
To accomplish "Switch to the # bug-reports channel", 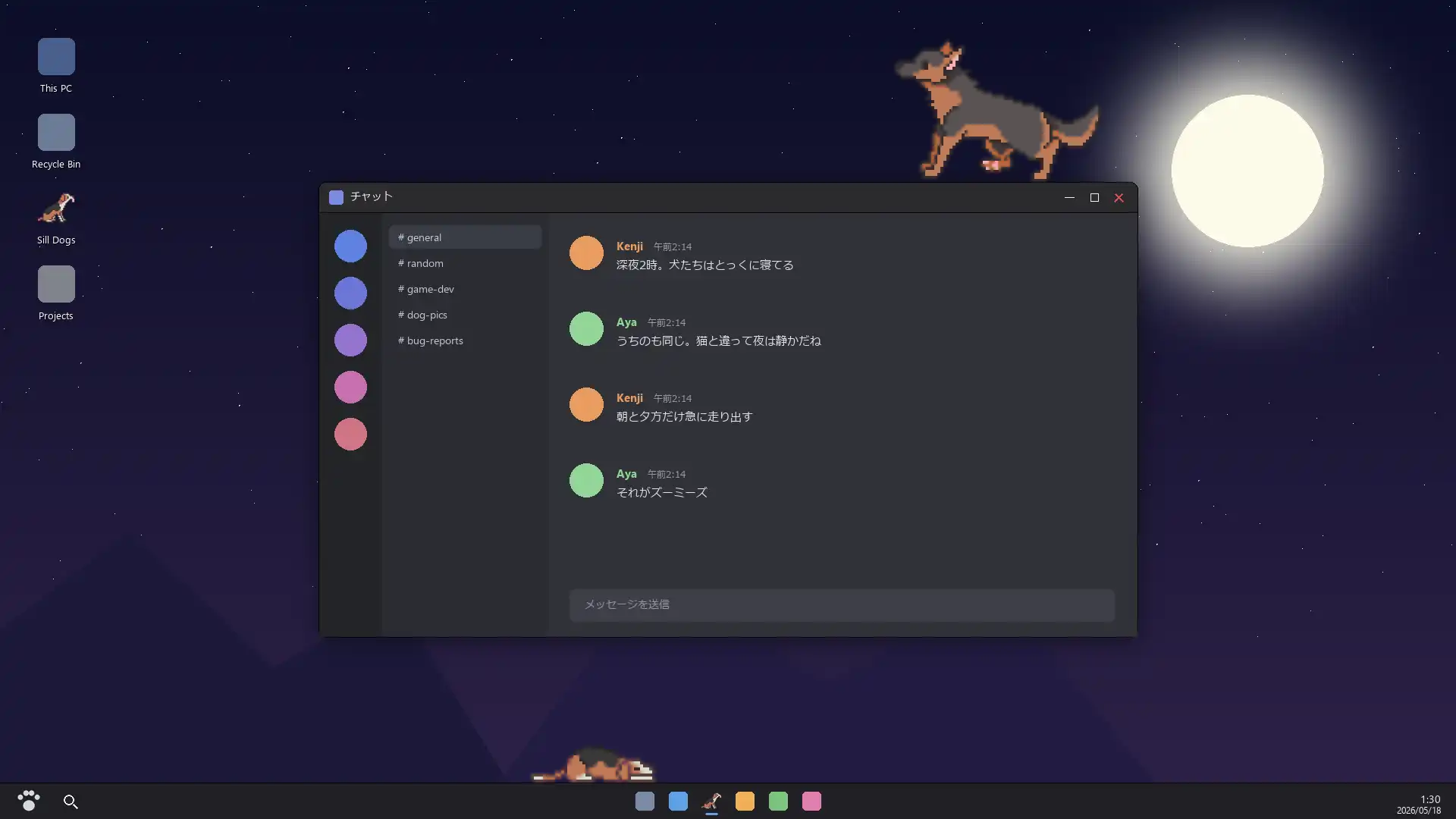I will 465,340.
